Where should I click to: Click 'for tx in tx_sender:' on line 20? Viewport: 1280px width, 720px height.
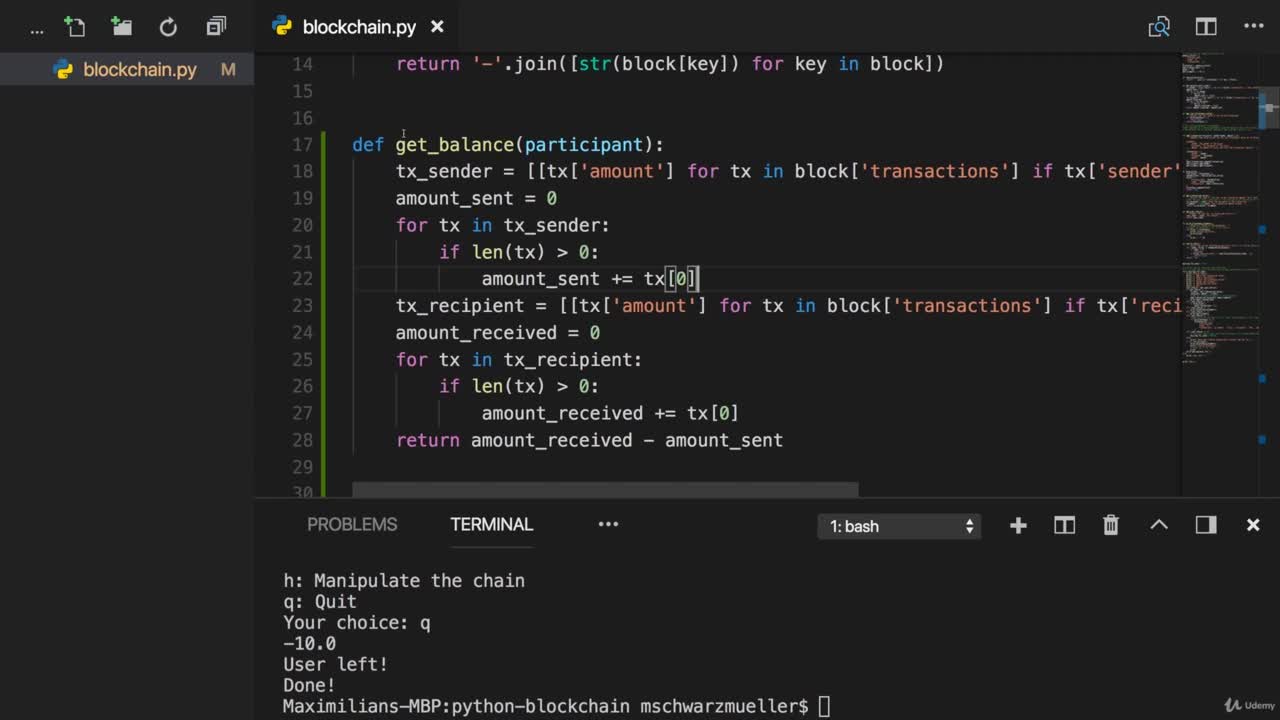[x=503, y=225]
